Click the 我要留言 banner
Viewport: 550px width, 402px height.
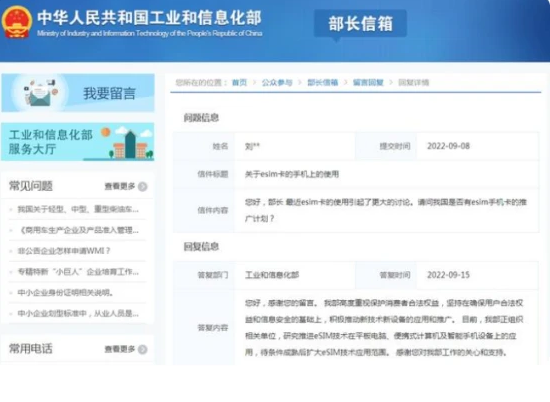78,93
